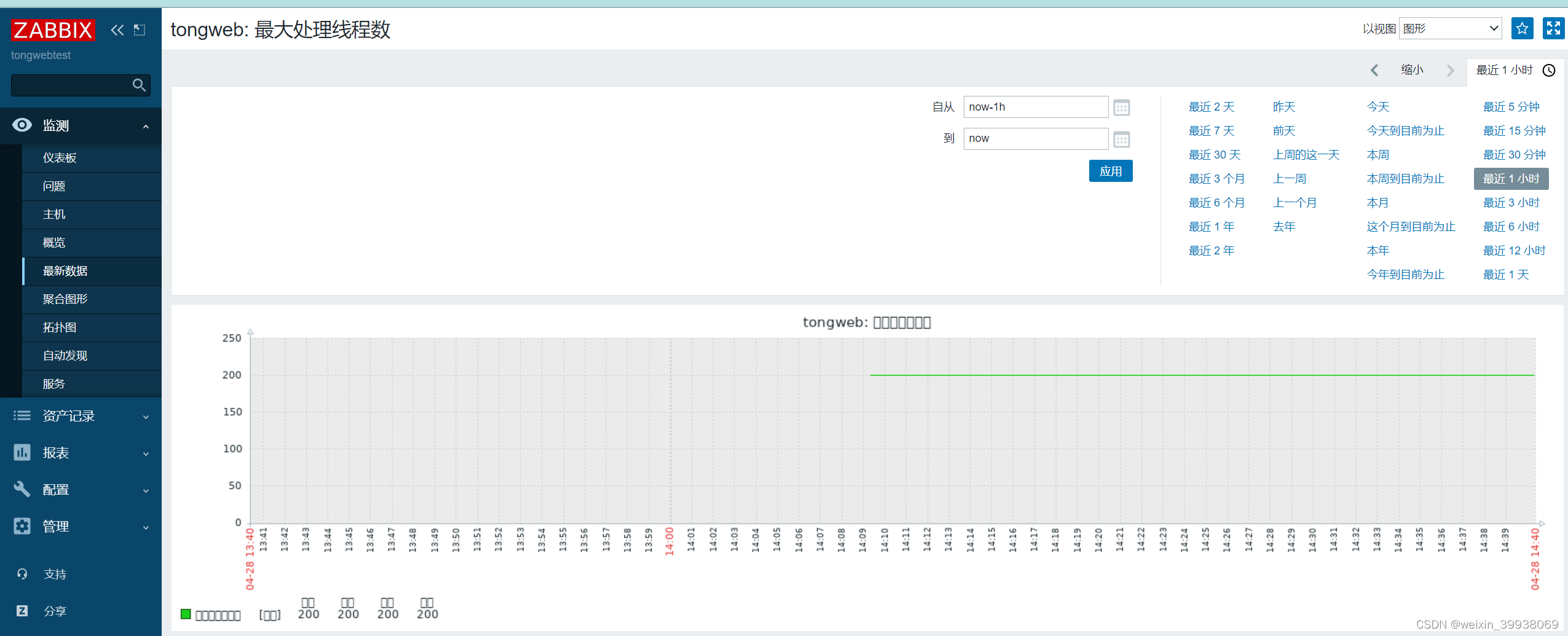Viewport: 1568px width, 636px height.
Task: Add graph to favorites with star icon
Action: [x=1522, y=28]
